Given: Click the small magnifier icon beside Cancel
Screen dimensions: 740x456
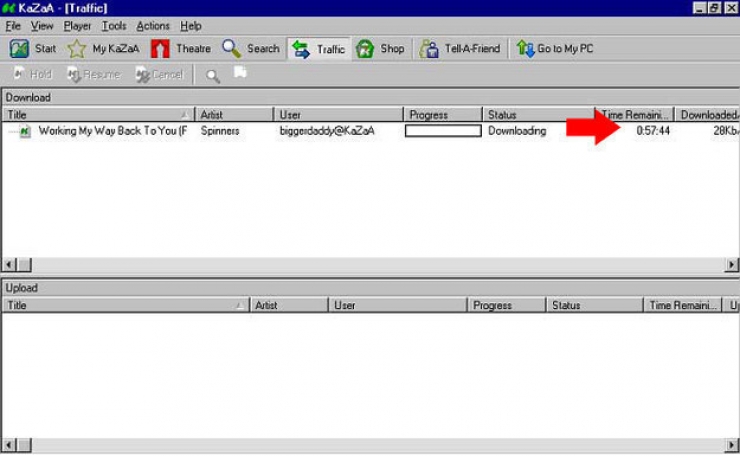Looking at the screenshot, I should pyautogui.click(x=213, y=75).
